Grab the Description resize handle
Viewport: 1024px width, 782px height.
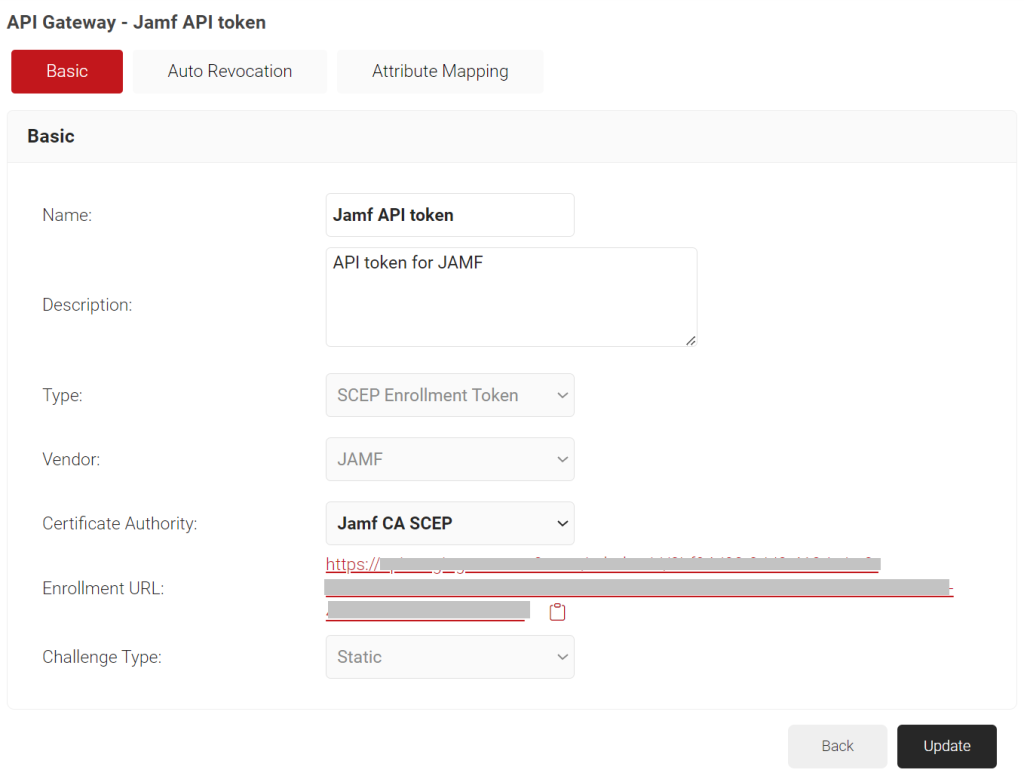pos(691,340)
